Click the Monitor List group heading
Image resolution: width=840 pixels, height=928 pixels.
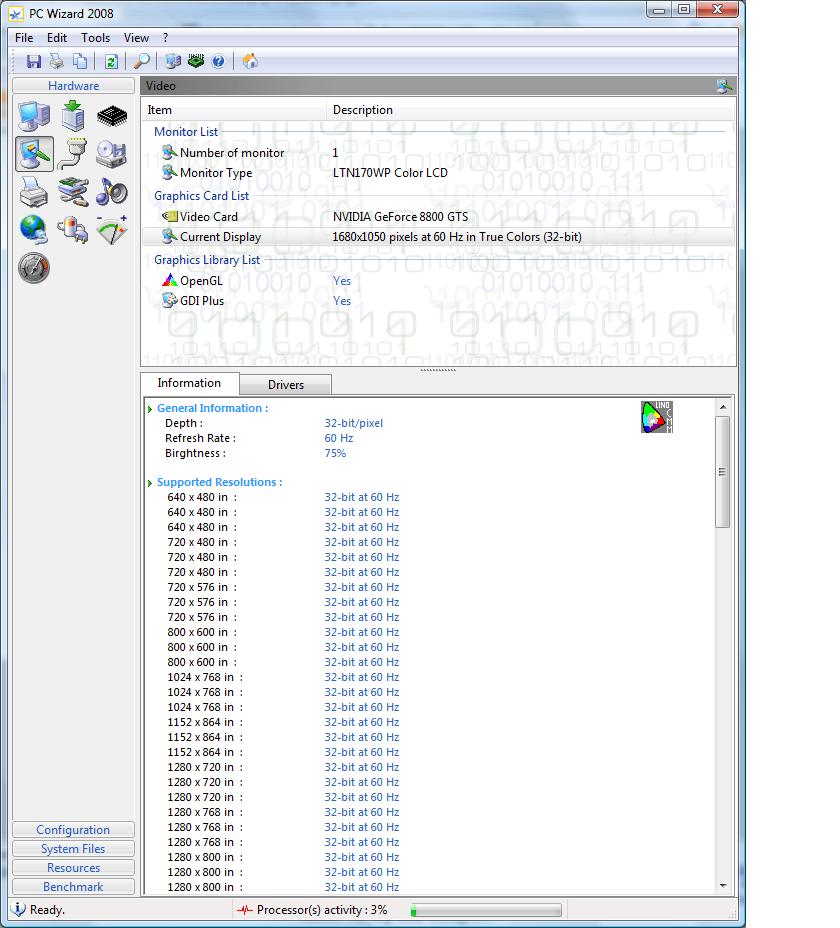[186, 131]
